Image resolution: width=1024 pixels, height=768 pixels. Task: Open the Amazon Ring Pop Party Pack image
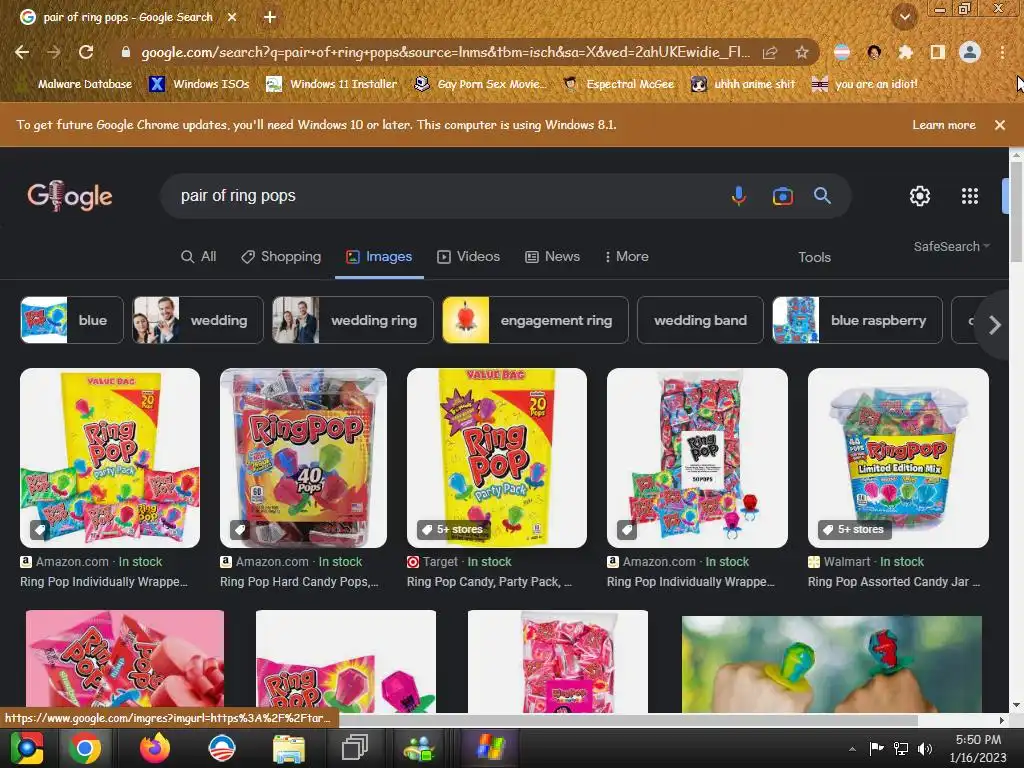pyautogui.click(x=110, y=458)
